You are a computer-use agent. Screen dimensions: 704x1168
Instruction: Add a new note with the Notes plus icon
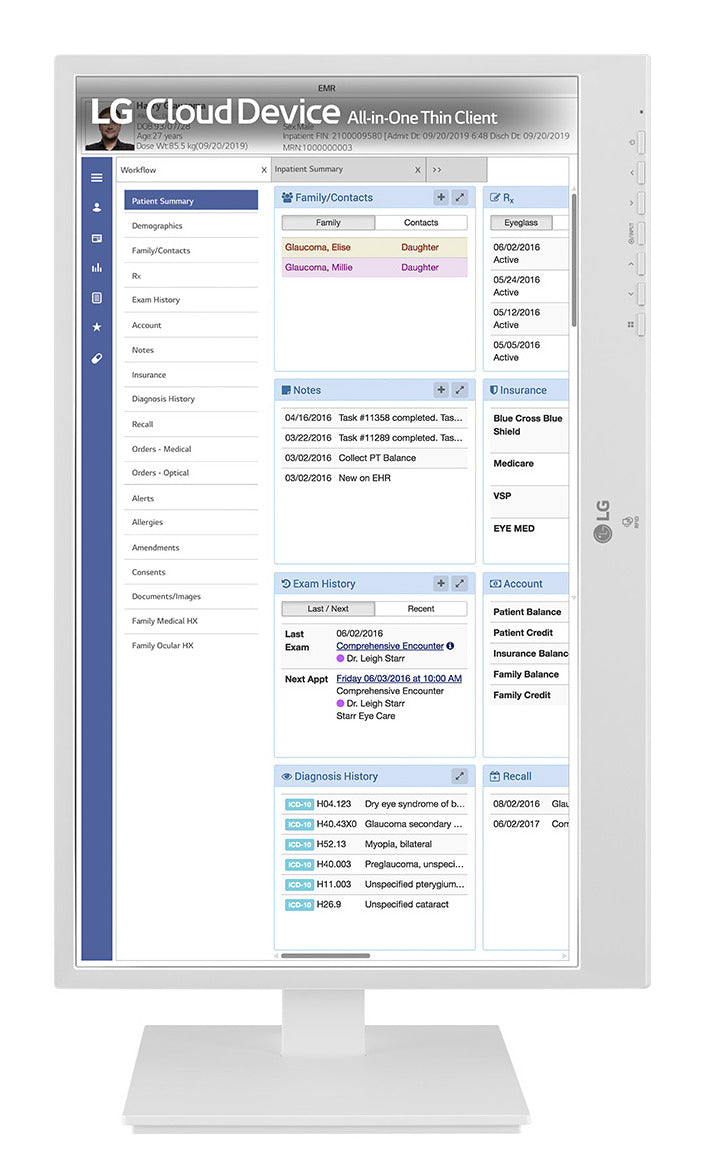[x=441, y=390]
